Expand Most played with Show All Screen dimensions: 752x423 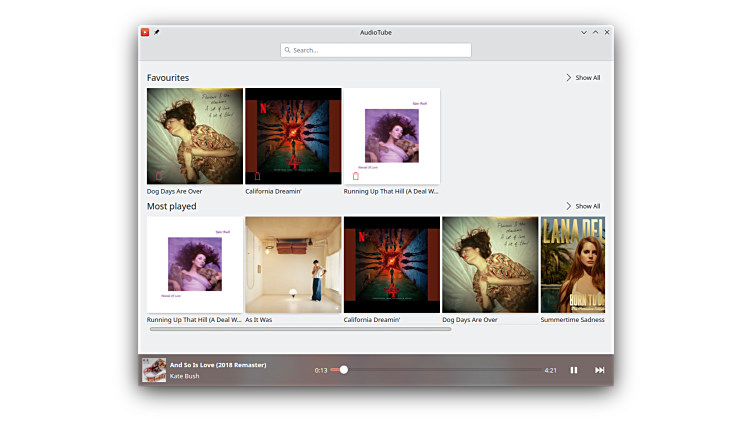583,206
